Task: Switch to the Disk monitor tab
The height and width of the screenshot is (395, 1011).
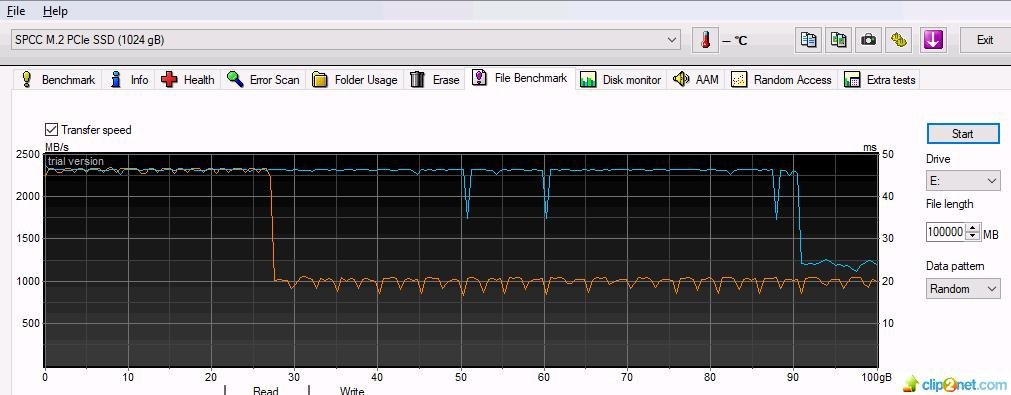Action: coord(620,80)
